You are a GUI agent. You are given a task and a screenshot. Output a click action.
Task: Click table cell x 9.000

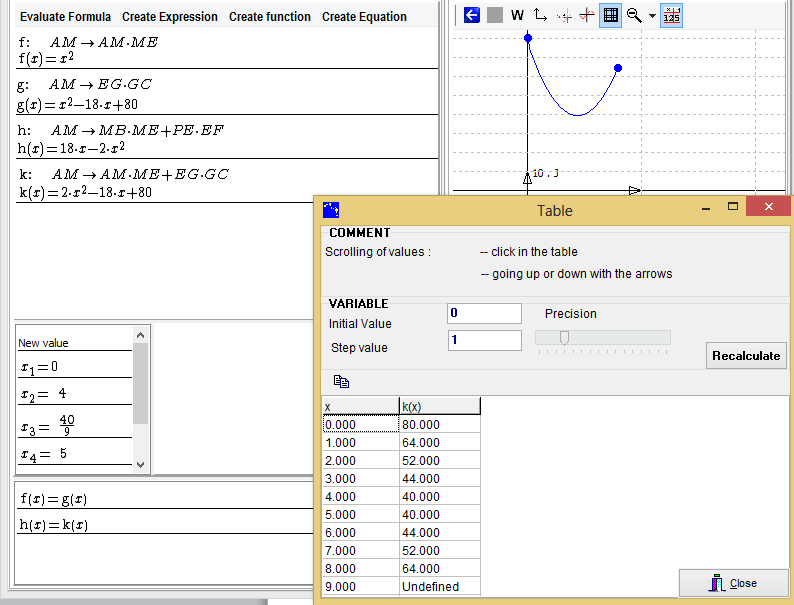(x=361, y=586)
